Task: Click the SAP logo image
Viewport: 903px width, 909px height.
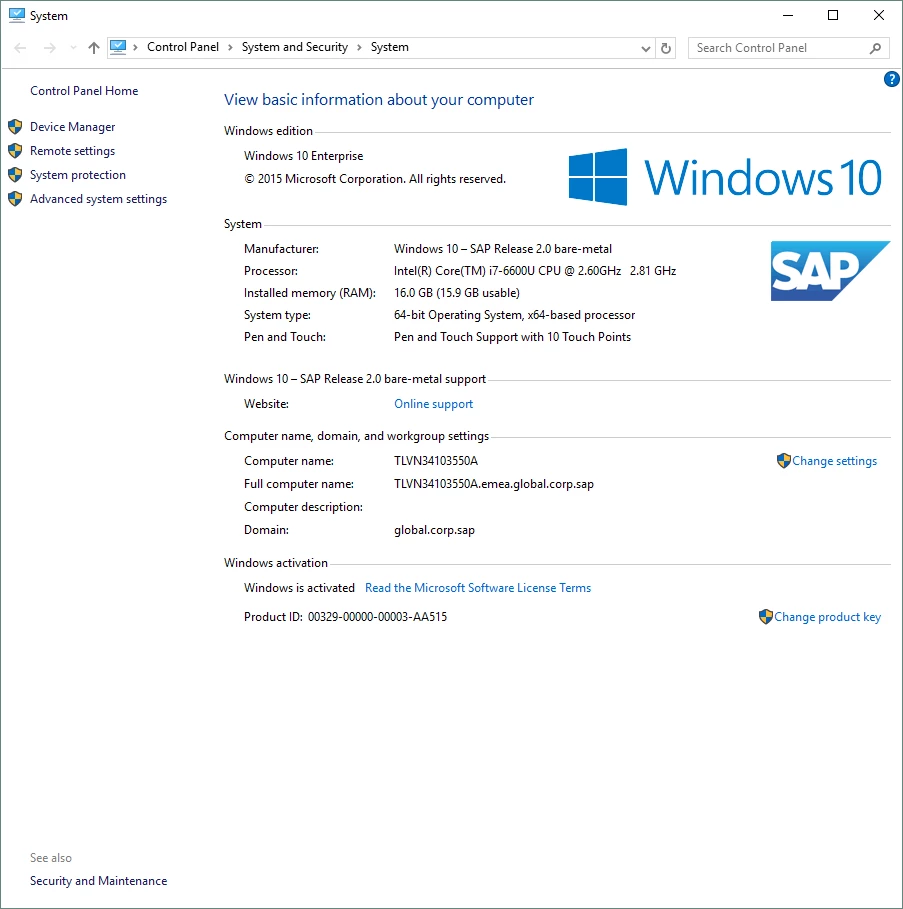Action: 830,271
